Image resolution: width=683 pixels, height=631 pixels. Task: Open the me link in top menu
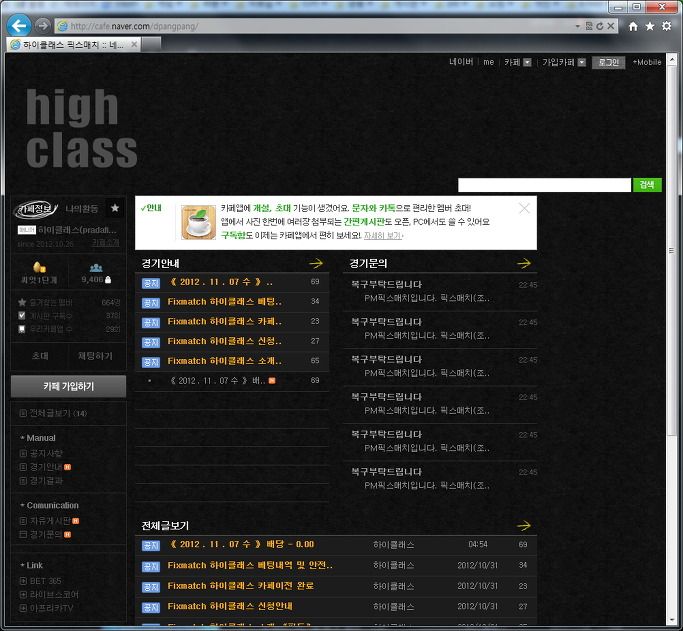click(488, 62)
